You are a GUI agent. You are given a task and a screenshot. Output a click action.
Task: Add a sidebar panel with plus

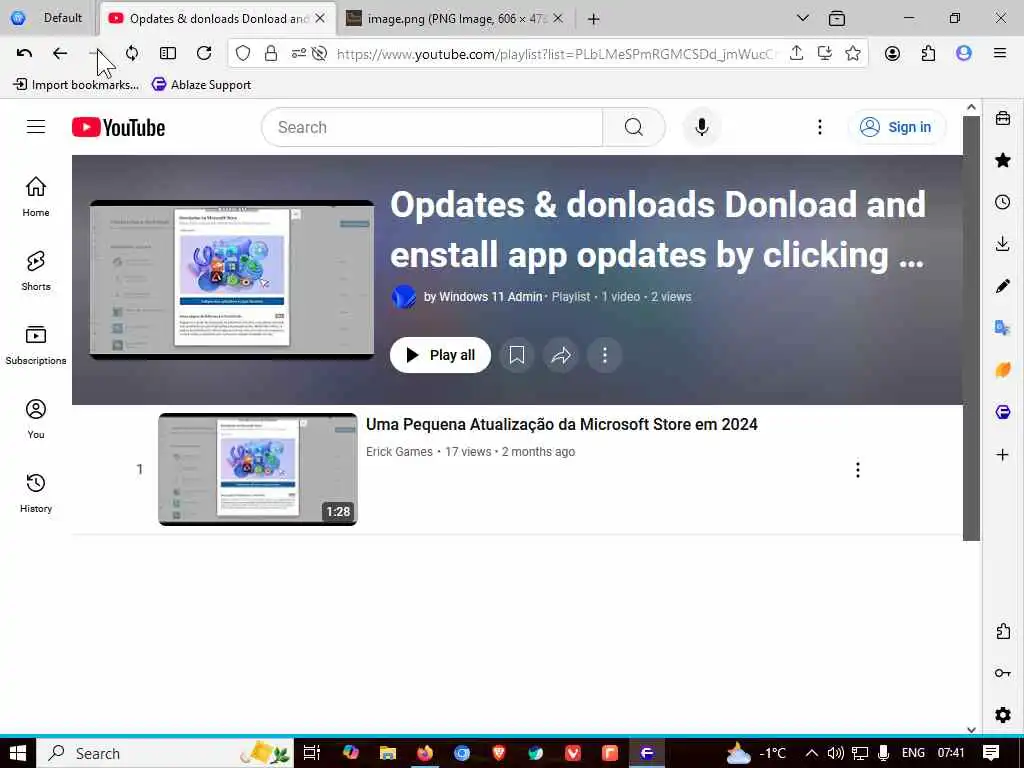pyautogui.click(x=1002, y=455)
